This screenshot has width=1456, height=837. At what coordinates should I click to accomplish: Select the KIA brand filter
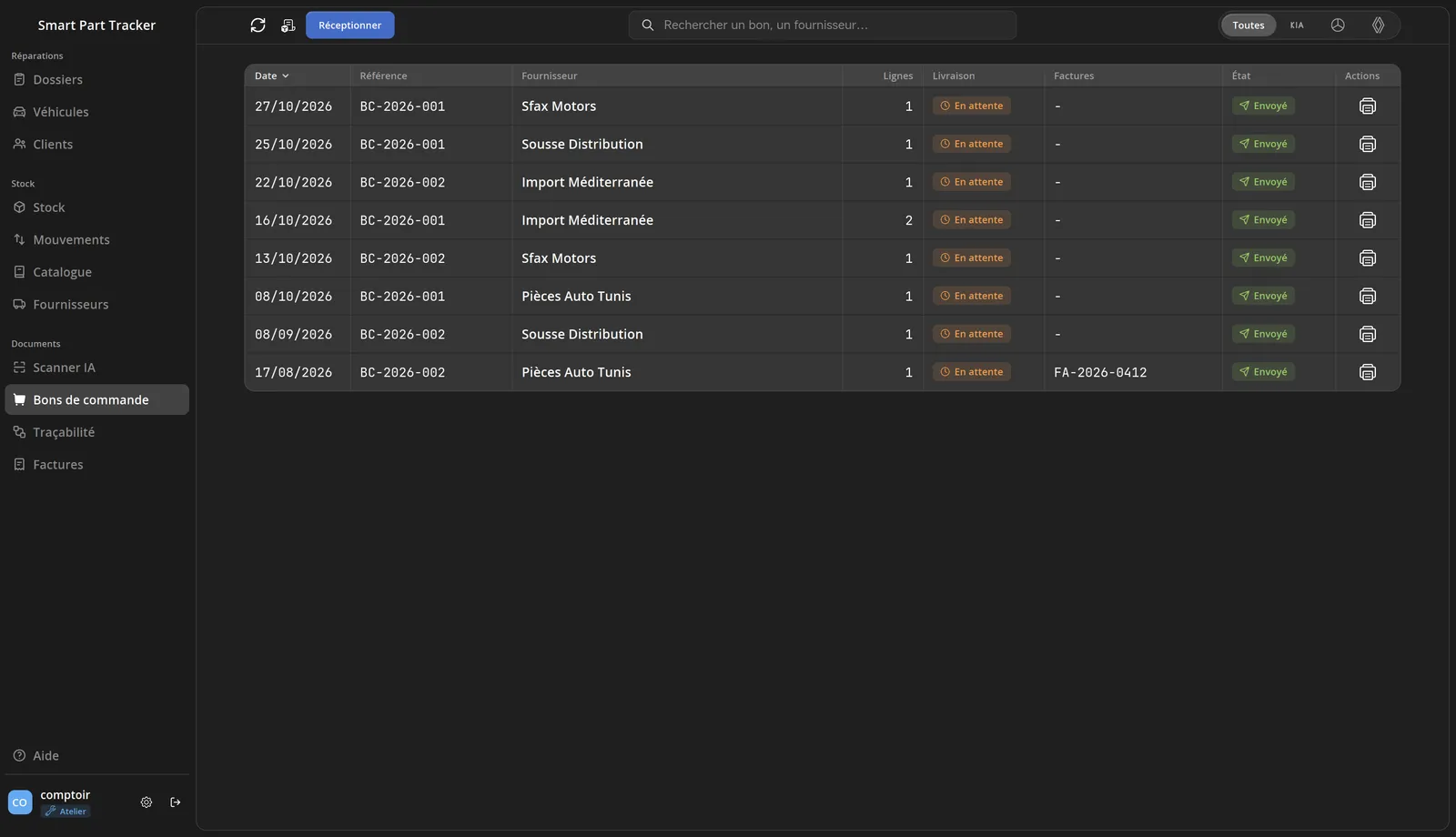click(x=1297, y=25)
